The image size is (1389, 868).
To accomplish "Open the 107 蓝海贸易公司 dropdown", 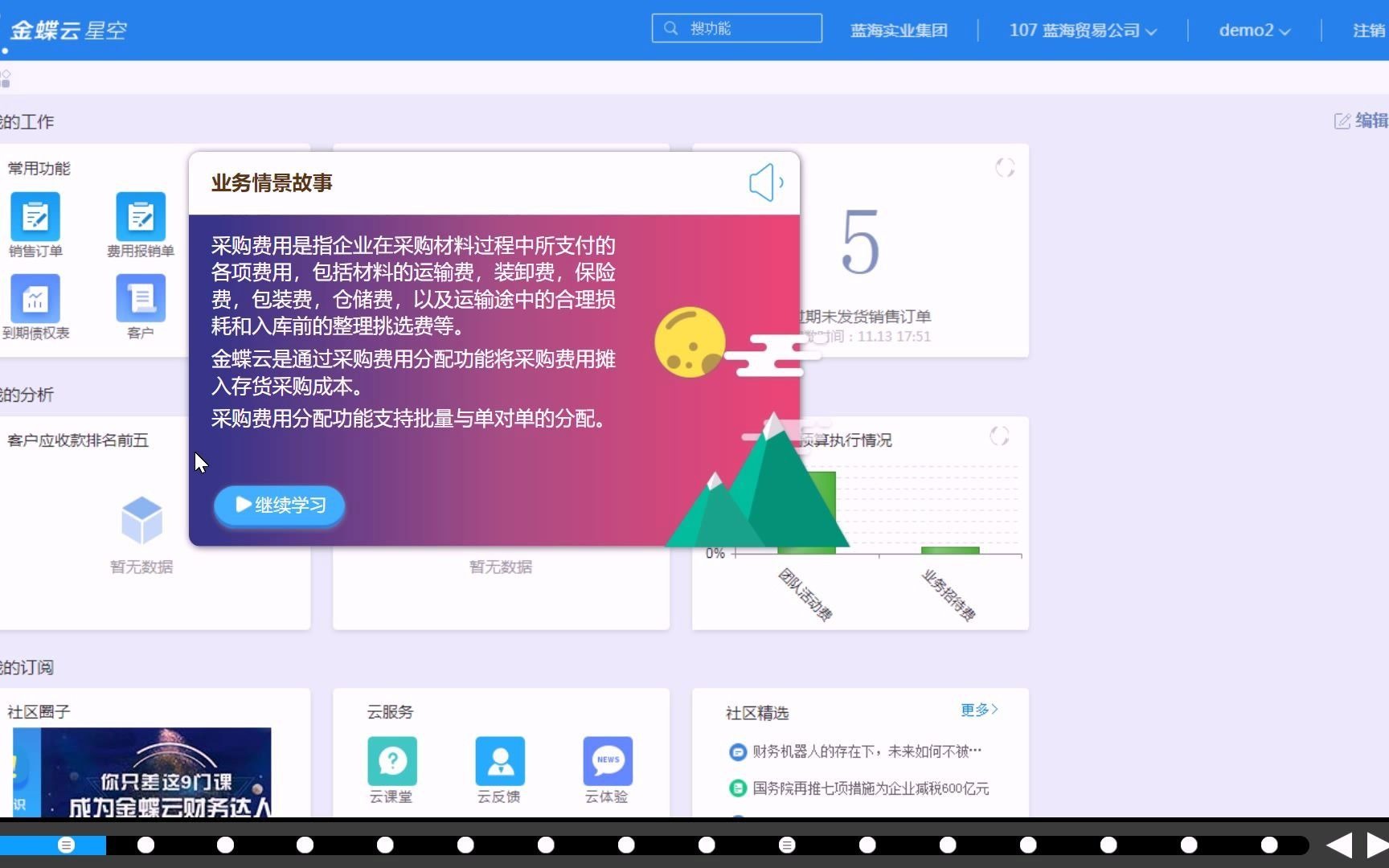I will [x=1083, y=31].
